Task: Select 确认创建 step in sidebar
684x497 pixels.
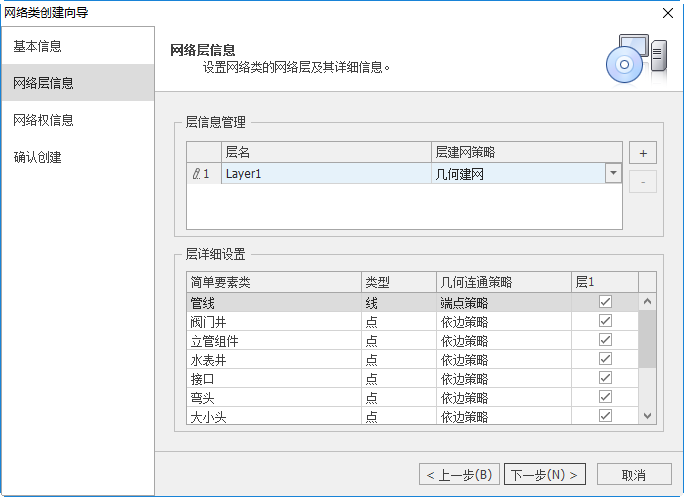Action: pyautogui.click(x=77, y=157)
